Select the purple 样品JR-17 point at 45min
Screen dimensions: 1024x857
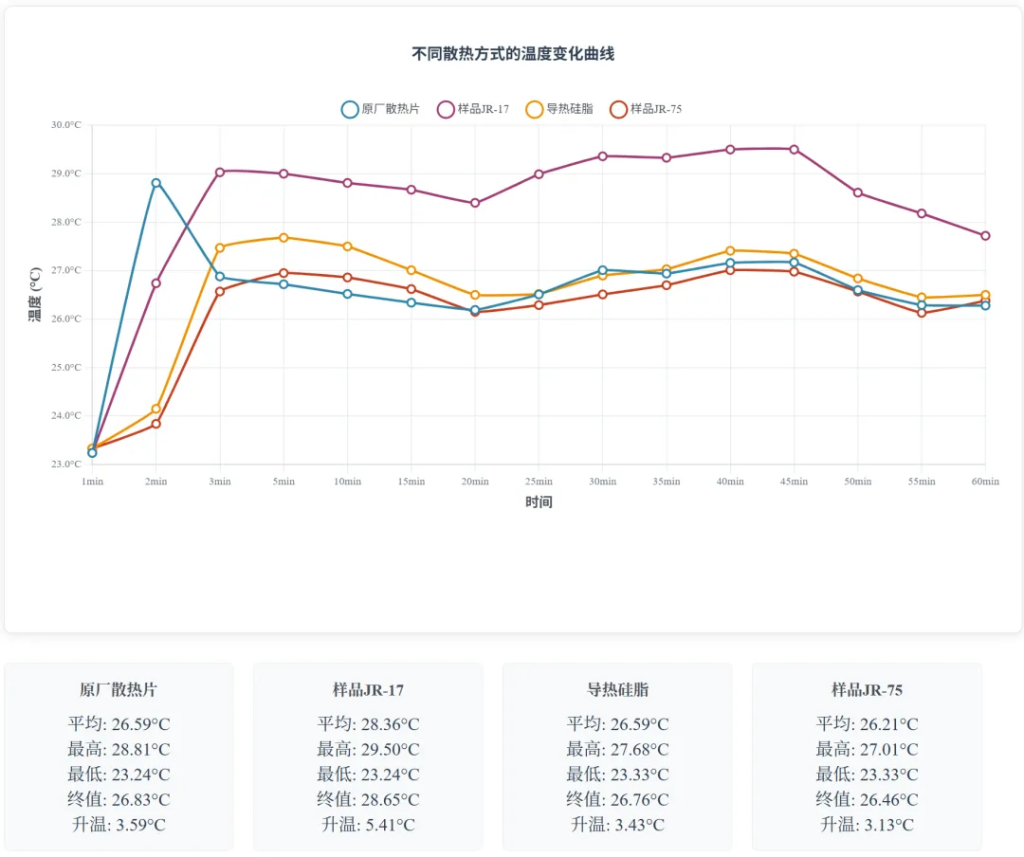point(794,149)
